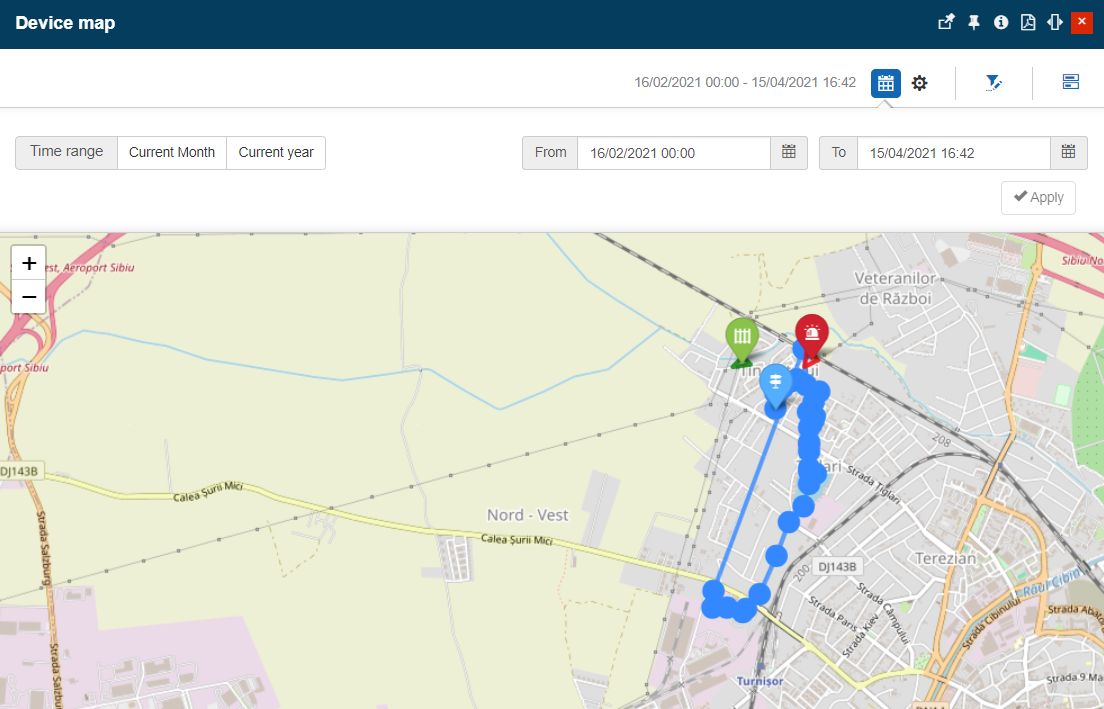Click the red alarm map marker
Image resolution: width=1104 pixels, height=709 pixels.
[x=812, y=335]
